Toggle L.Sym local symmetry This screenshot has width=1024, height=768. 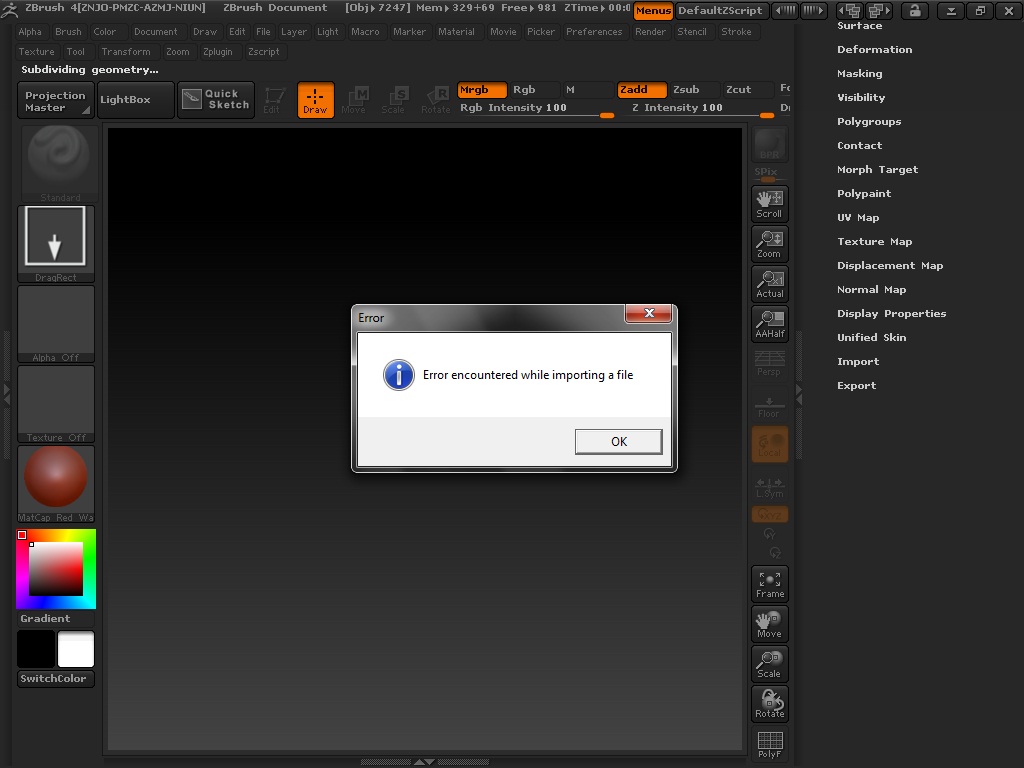pyautogui.click(x=769, y=486)
